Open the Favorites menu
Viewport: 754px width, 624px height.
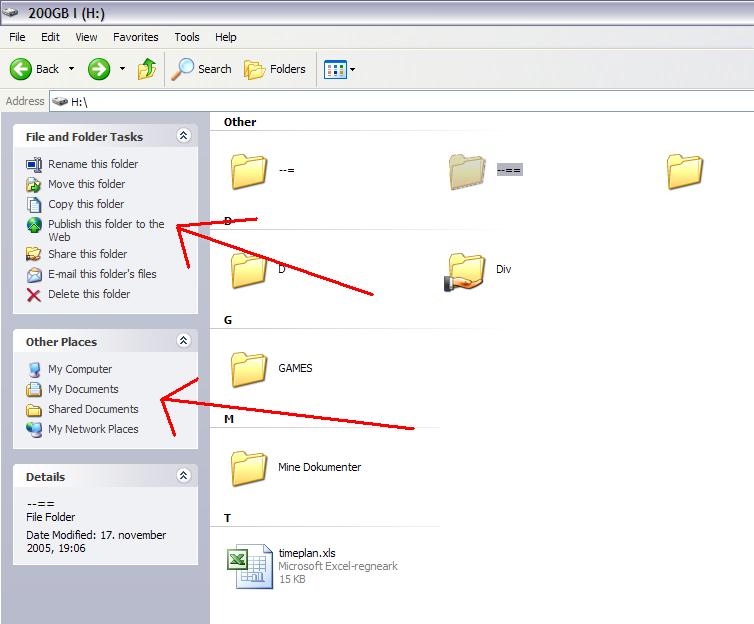136,37
